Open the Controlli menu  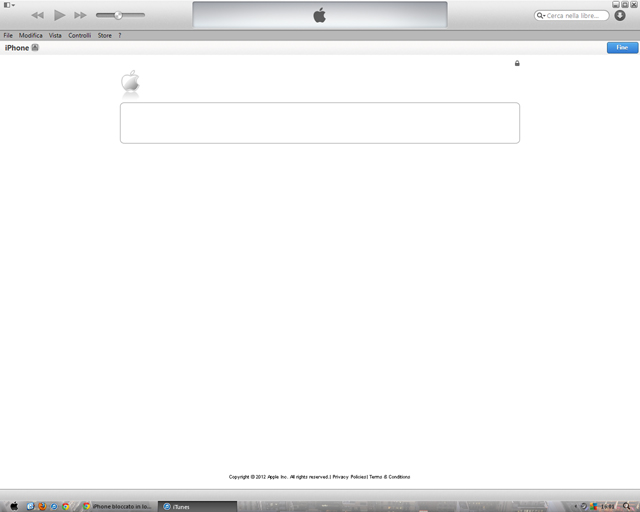[x=80, y=36]
